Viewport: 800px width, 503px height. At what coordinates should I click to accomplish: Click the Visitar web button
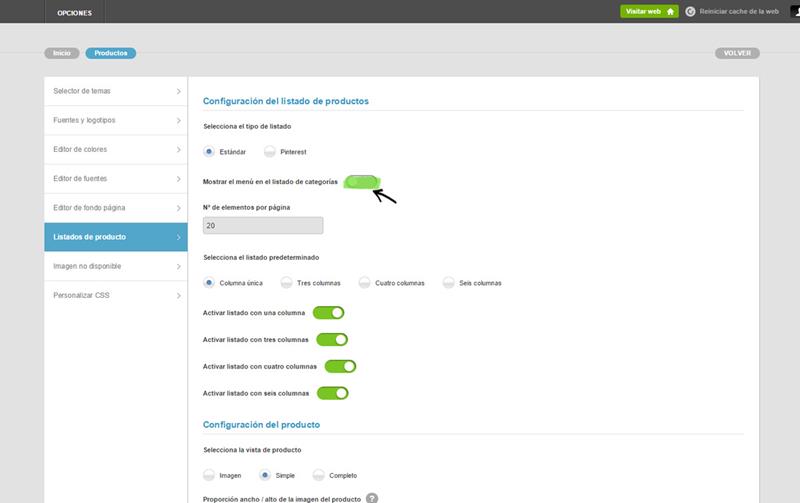(648, 12)
